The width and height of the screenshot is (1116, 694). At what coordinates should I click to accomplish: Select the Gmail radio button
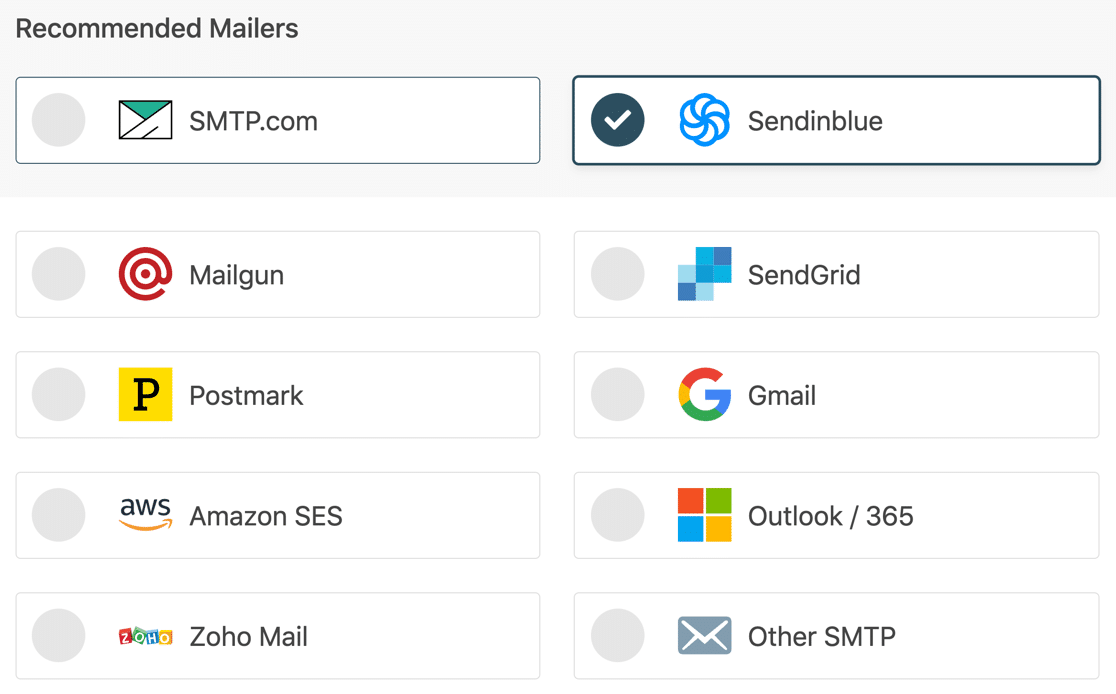pos(618,394)
